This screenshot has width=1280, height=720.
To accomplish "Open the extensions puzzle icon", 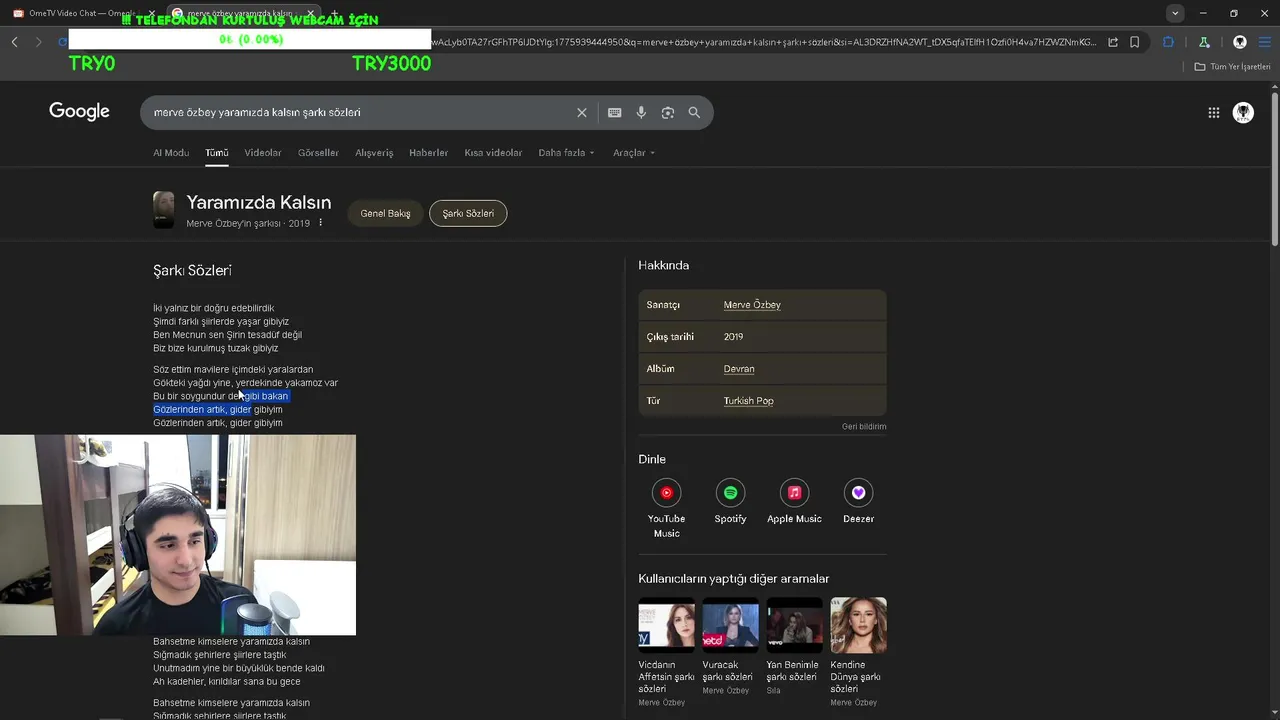I will (1168, 42).
